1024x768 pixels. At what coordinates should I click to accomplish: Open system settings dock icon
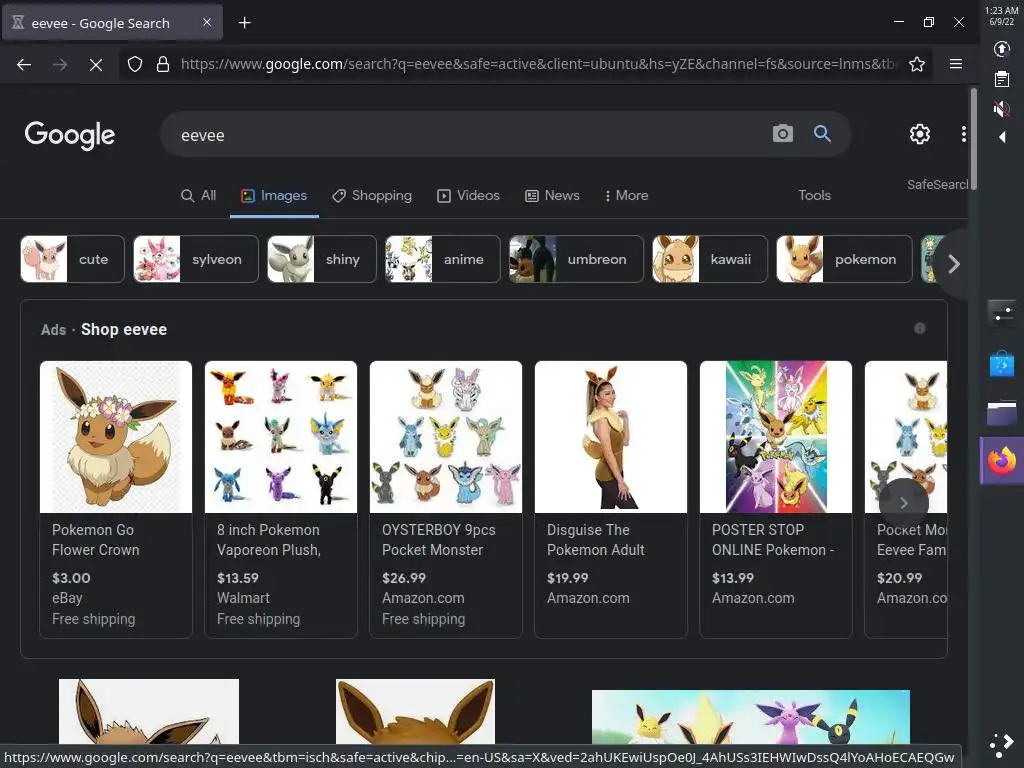tap(1001, 312)
